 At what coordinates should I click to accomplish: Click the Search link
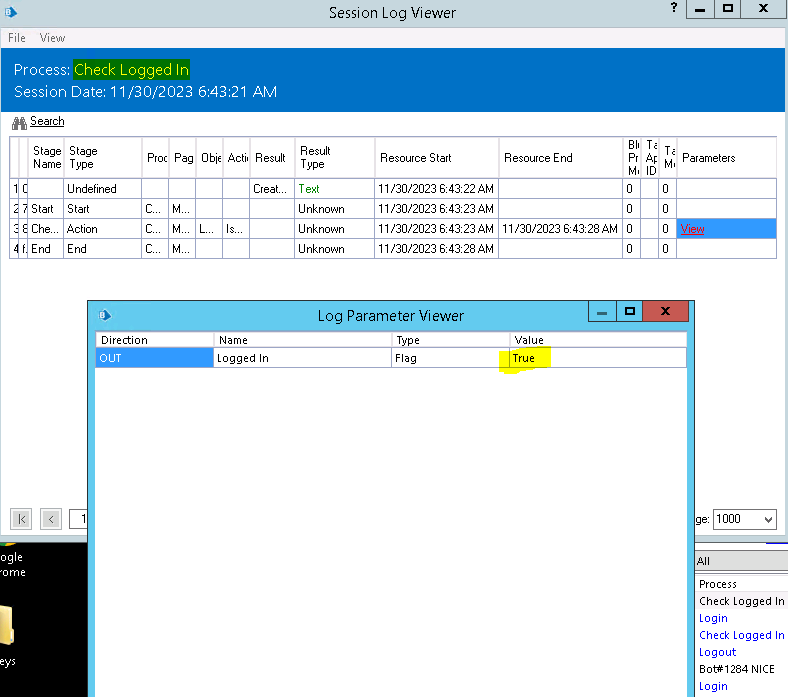coord(47,121)
